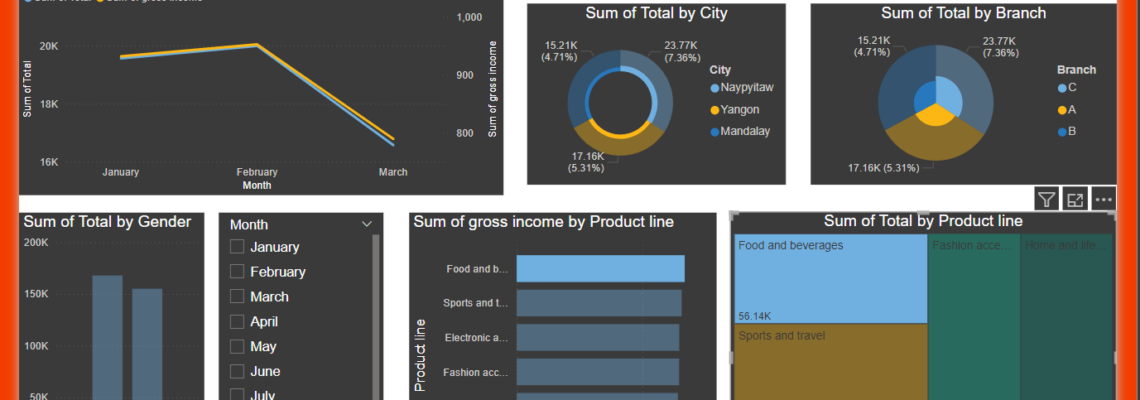Tick the June checkbox
Viewport: 1140px width, 400px height.
236,371
